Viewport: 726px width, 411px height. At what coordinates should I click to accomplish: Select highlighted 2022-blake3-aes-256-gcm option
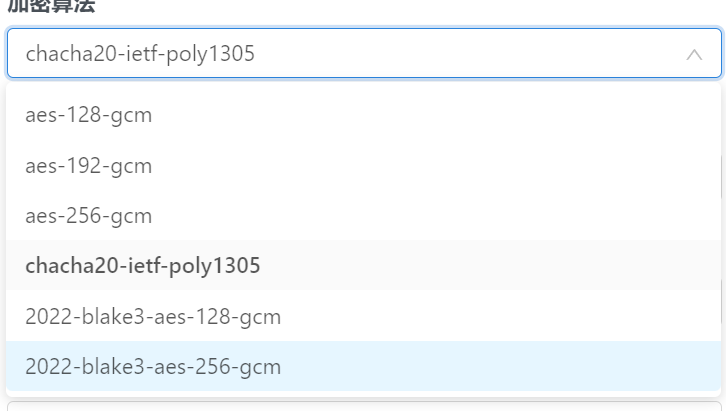pos(363,366)
